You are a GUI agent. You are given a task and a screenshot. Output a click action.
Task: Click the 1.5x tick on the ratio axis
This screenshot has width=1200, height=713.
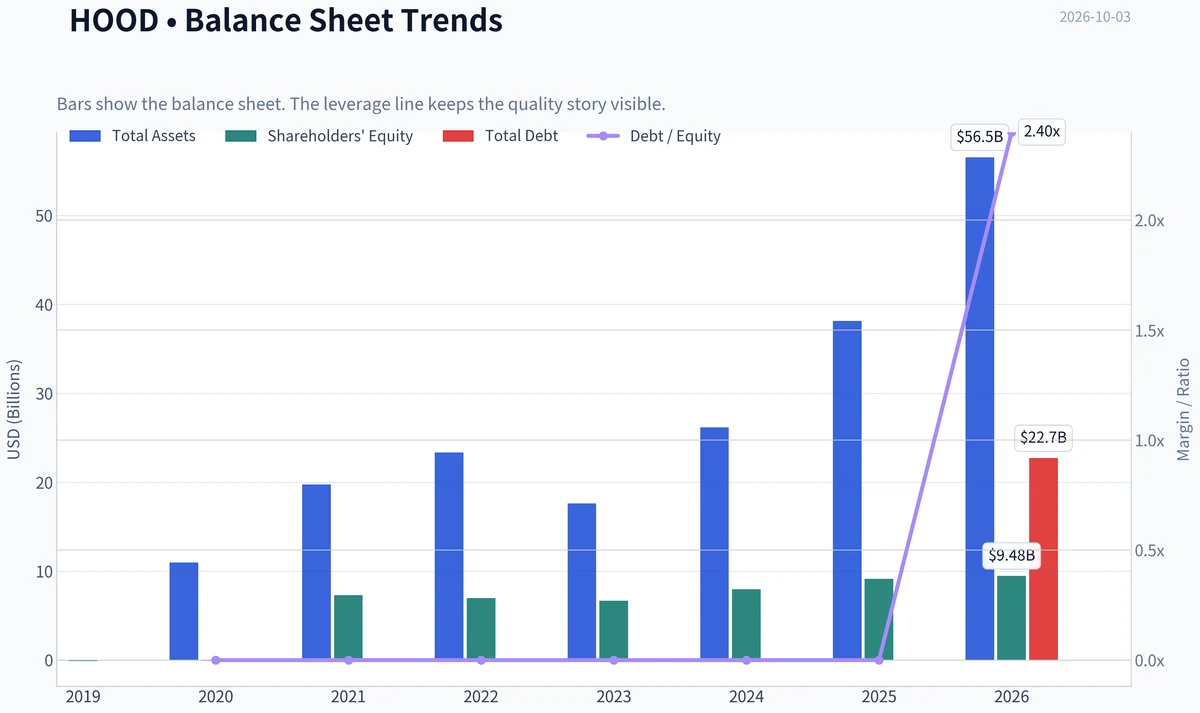[x=1148, y=330]
